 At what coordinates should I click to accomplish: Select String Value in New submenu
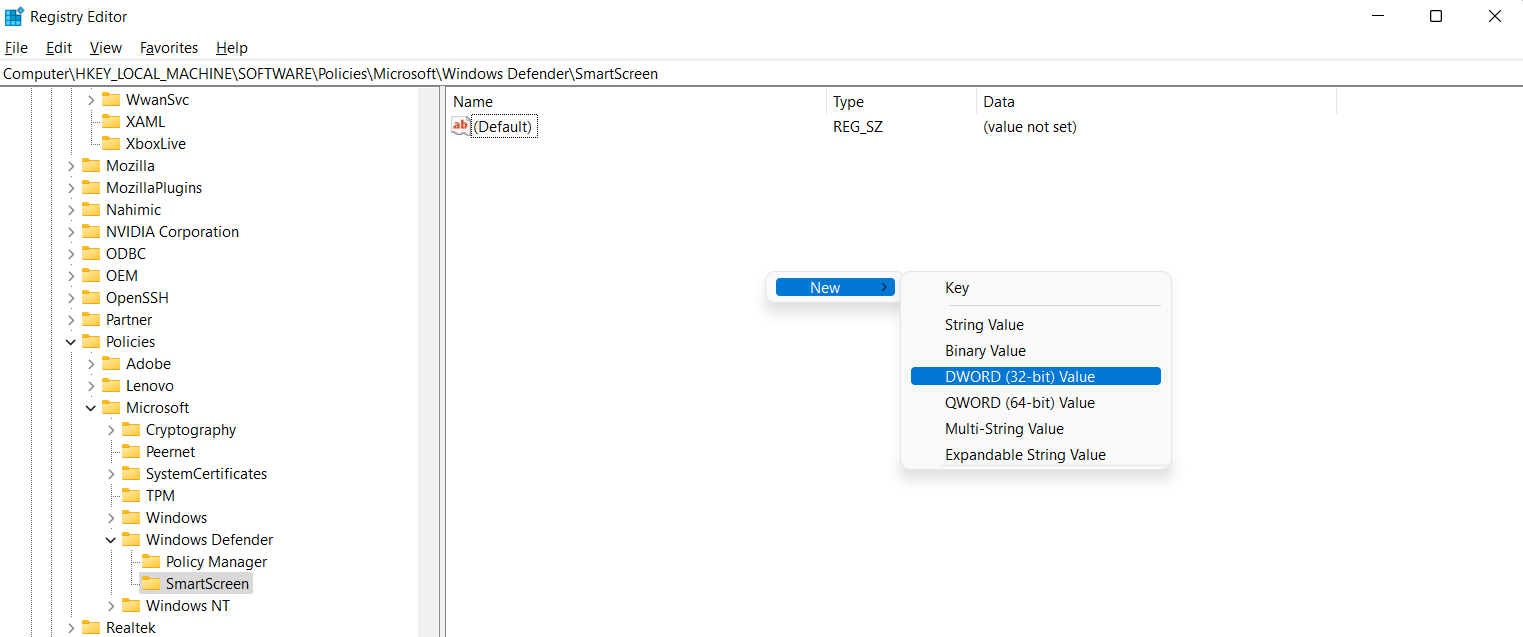coord(984,325)
